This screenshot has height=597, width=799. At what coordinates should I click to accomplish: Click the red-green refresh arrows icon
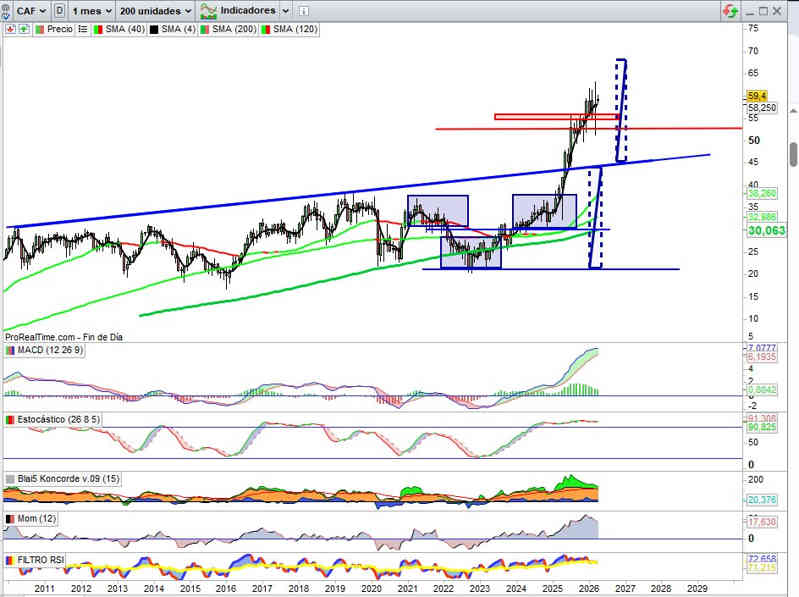click(x=732, y=10)
